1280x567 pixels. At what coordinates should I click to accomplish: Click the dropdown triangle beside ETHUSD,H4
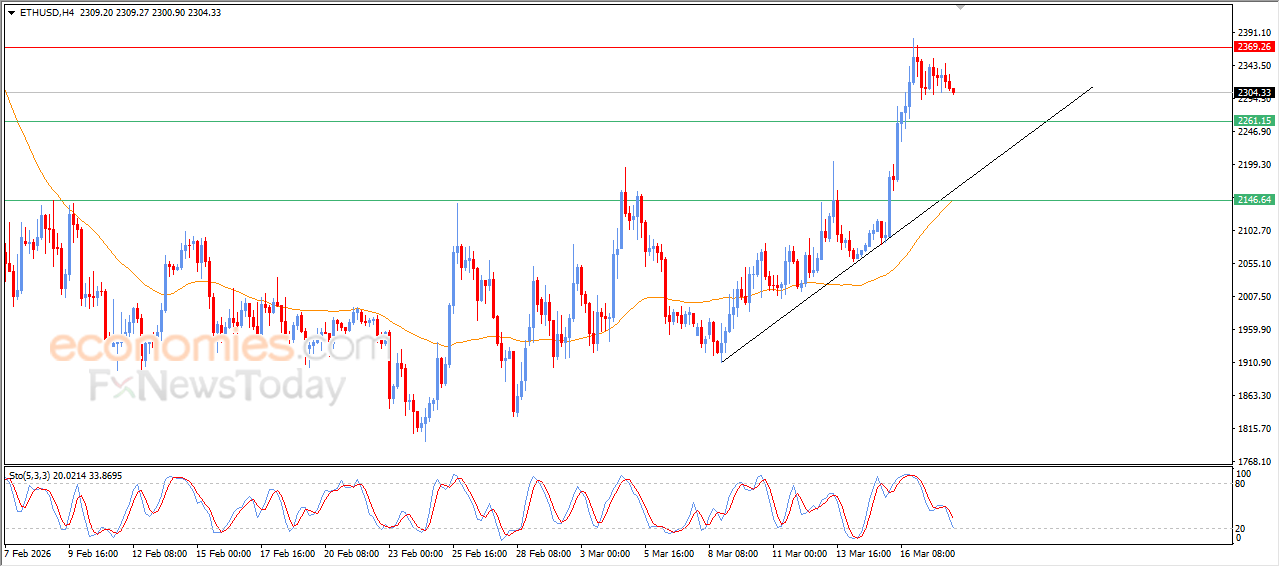tap(11, 13)
